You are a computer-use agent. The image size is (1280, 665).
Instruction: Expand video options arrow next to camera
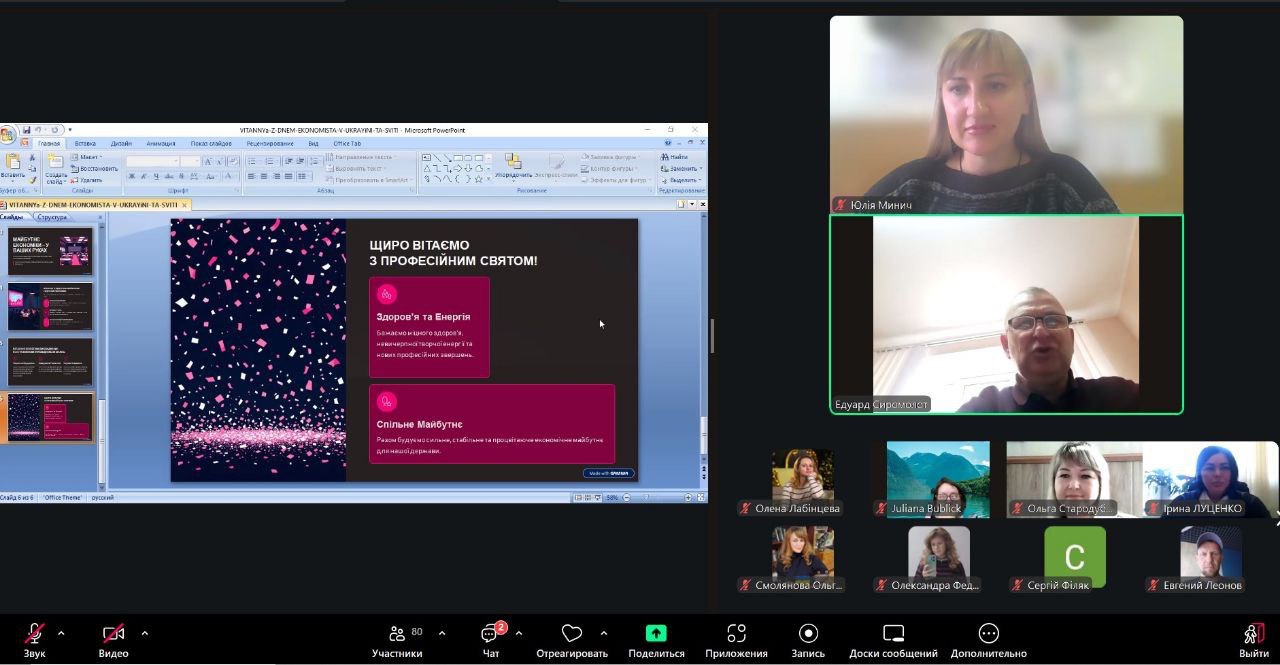pos(144,633)
